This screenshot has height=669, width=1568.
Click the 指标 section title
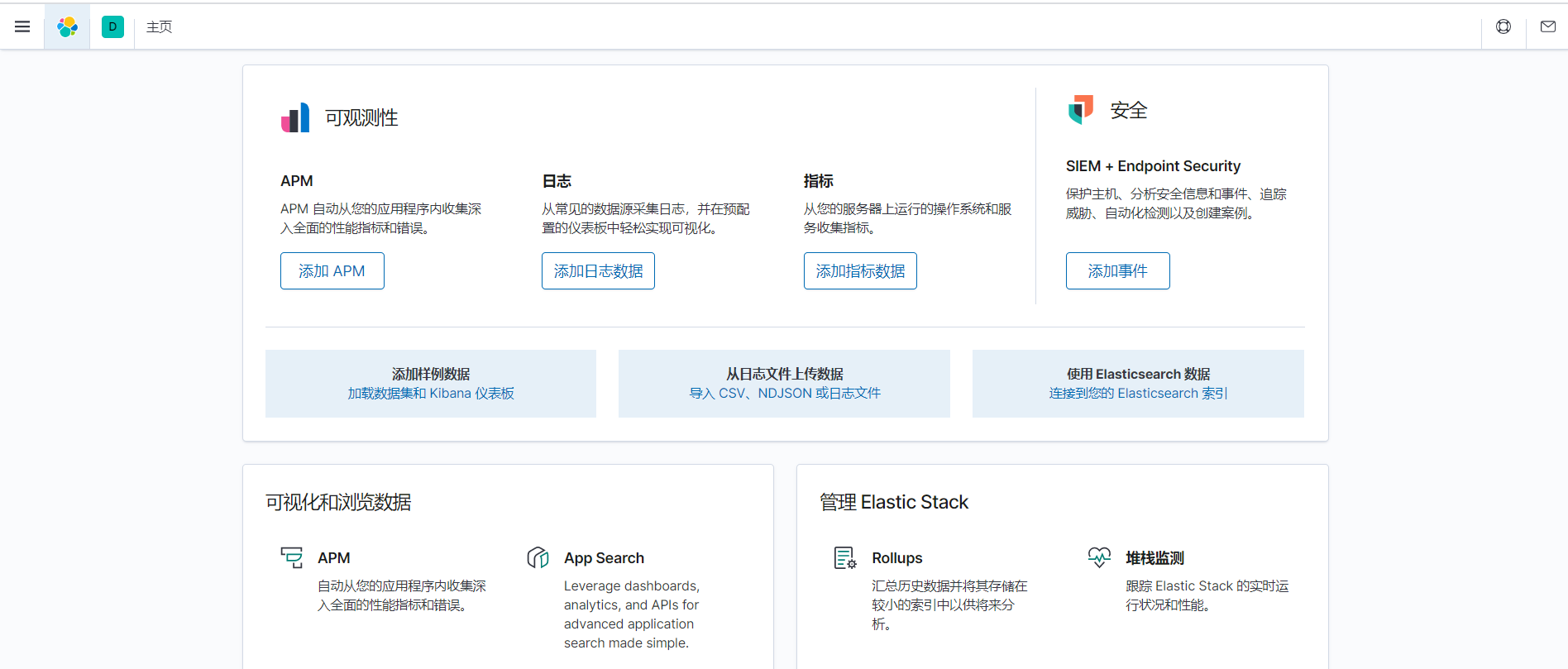(819, 181)
